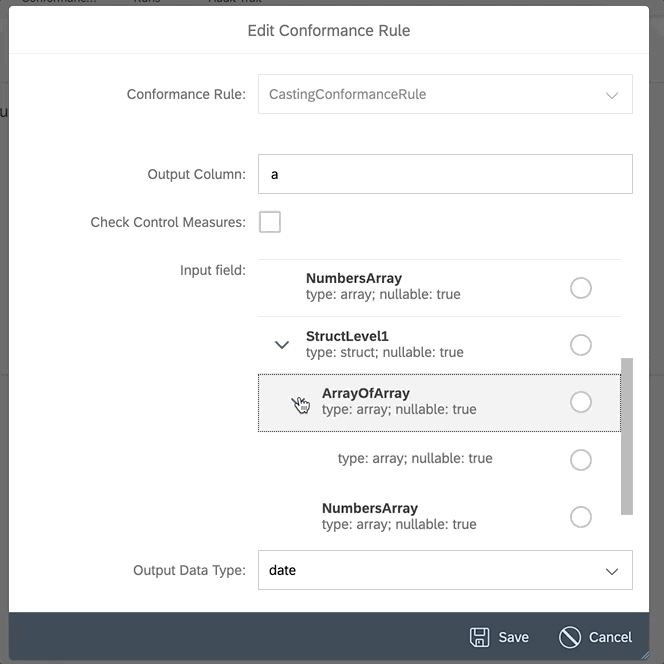Select the nested NumbersArray radio button
This screenshot has width=664, height=664.
click(581, 517)
